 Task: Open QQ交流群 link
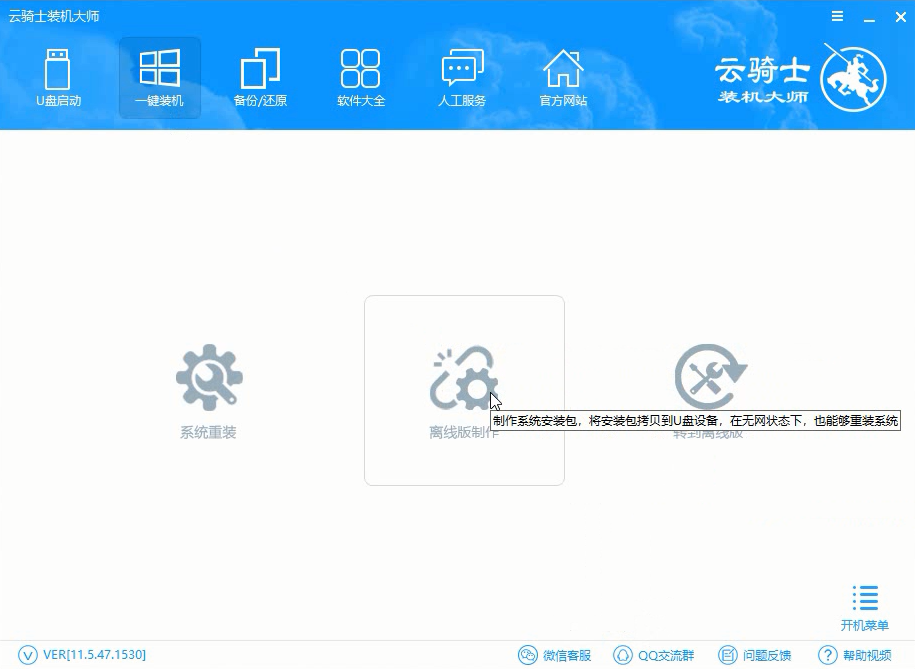point(654,655)
